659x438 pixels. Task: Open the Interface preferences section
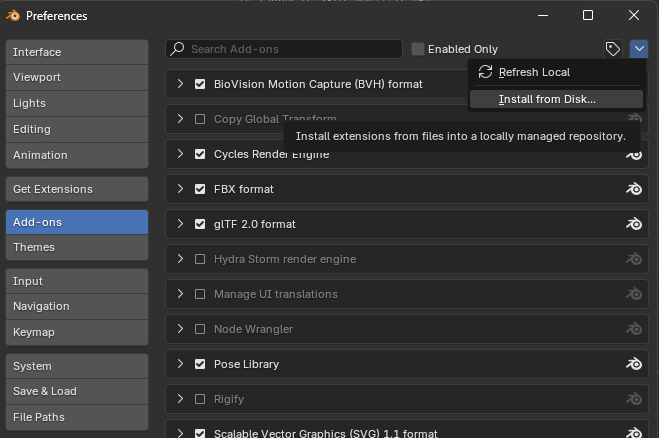77,52
